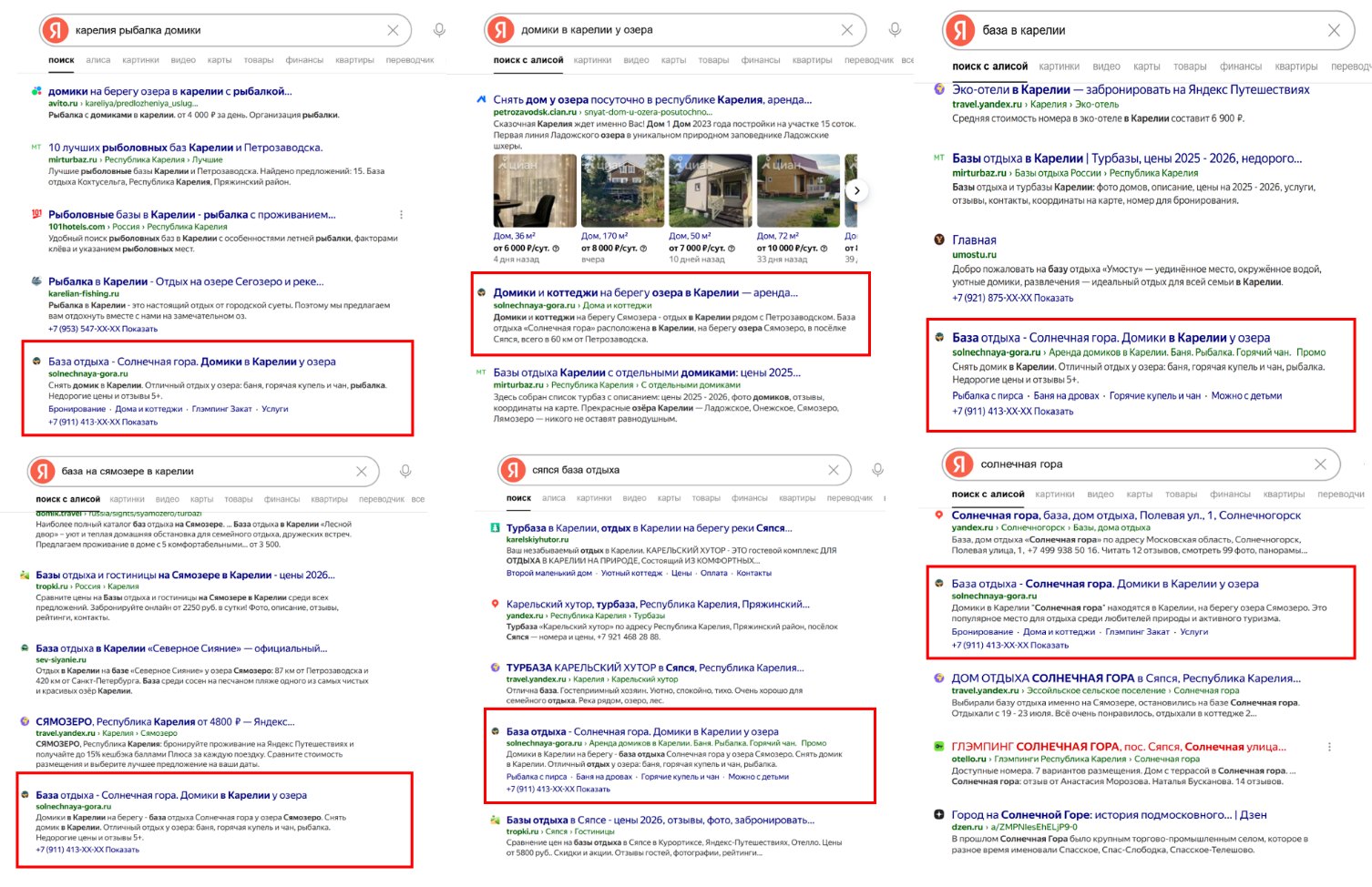The image size is (1372, 887).
Task: Click microphone icon in "сяпся база отдыха" search
Action: tap(877, 470)
